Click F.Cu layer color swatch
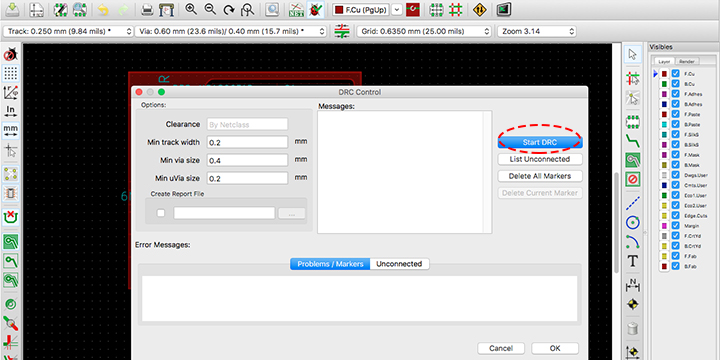This screenshot has height=360, width=720. pyautogui.click(x=664, y=73)
